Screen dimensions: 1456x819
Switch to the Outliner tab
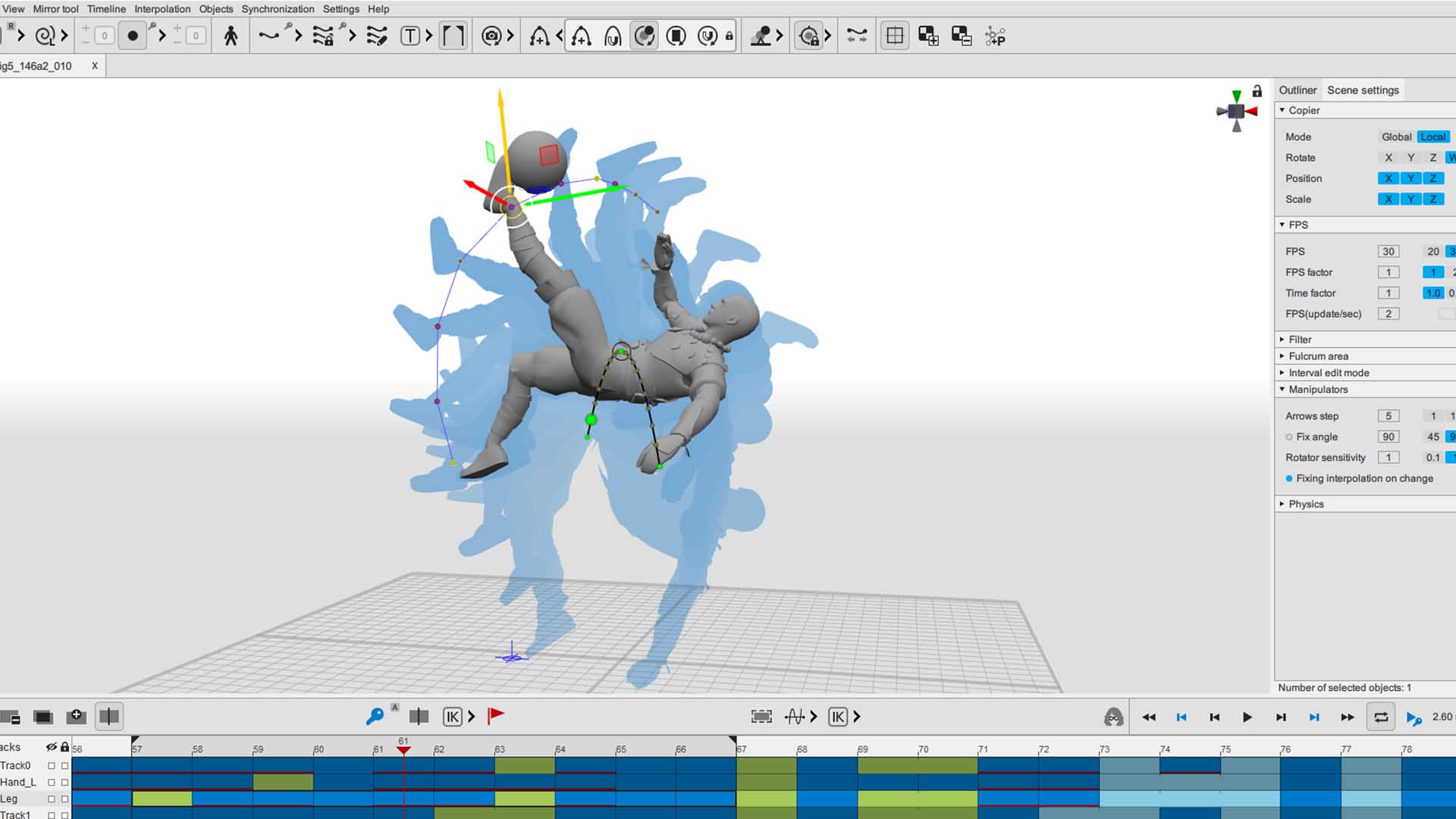(x=1298, y=89)
